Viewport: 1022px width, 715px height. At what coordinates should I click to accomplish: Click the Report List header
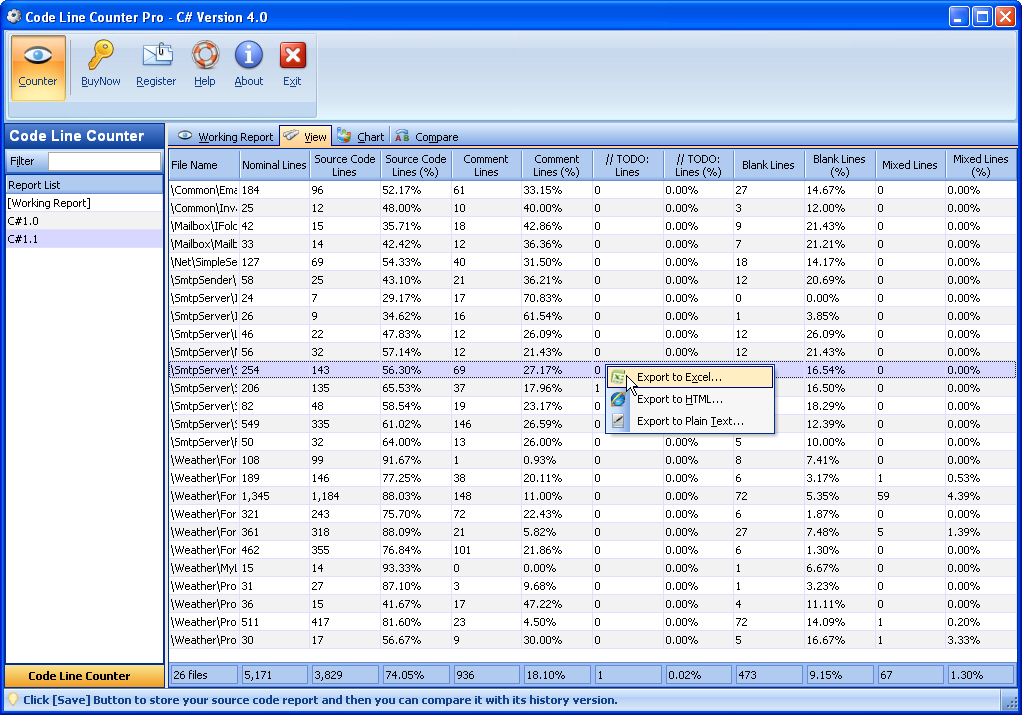pos(84,185)
